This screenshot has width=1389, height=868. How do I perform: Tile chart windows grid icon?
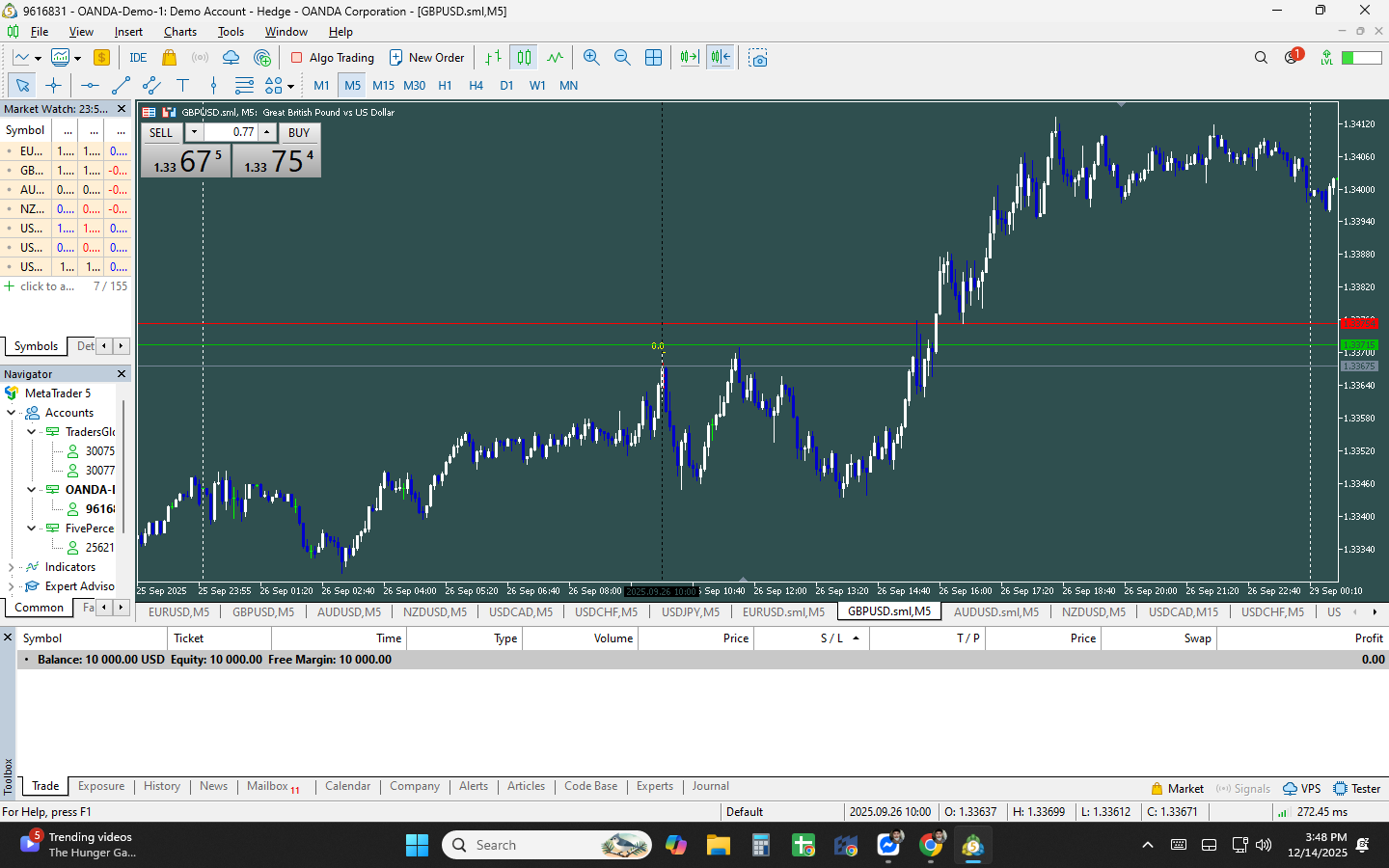[653, 58]
